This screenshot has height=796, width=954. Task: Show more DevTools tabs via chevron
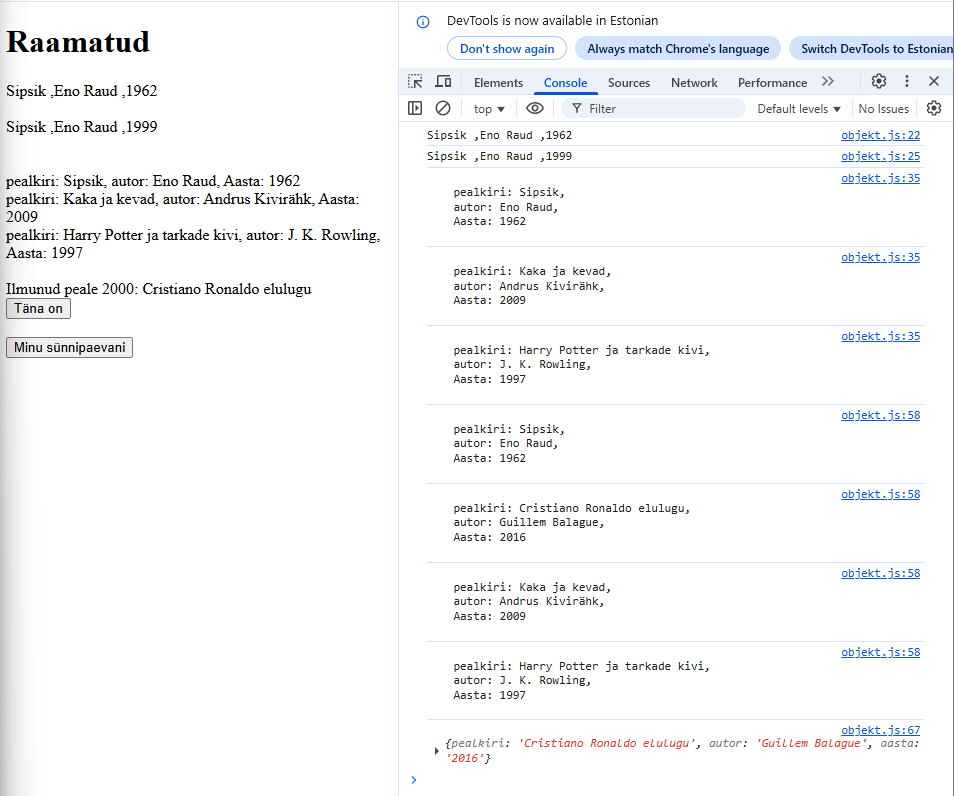click(828, 82)
